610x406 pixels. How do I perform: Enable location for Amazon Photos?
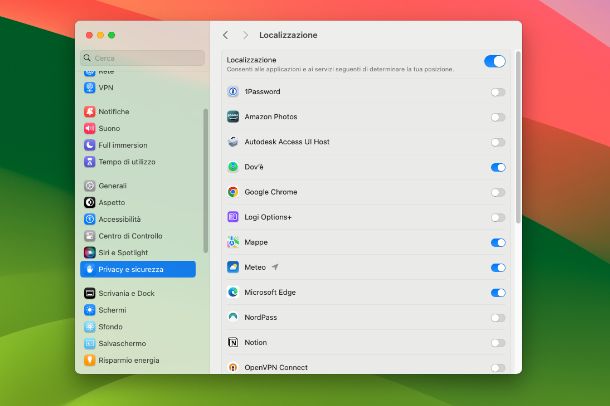click(x=498, y=117)
